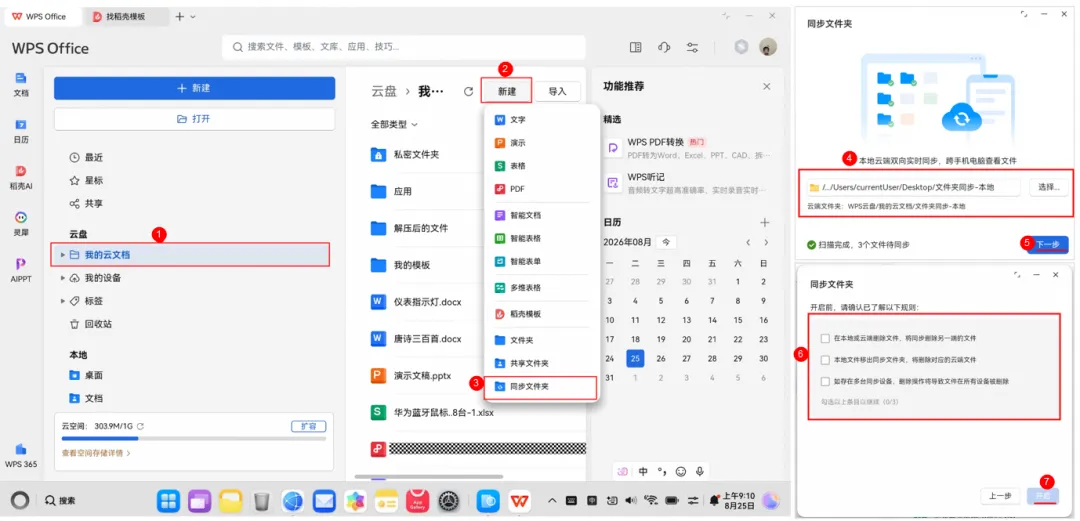The height and width of the screenshot is (521, 1080).
Task: Click the blue 新建 button in sidebar
Action: pyautogui.click(x=195, y=88)
